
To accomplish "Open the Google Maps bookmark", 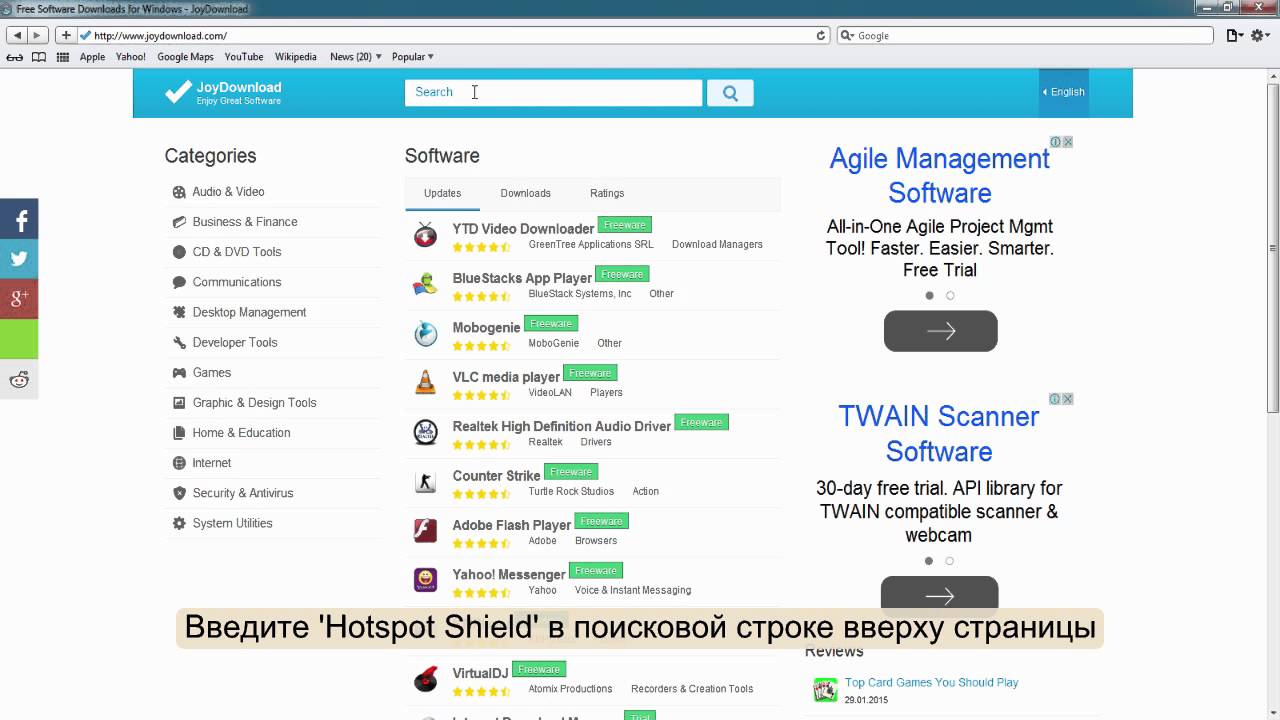I will pos(185,57).
